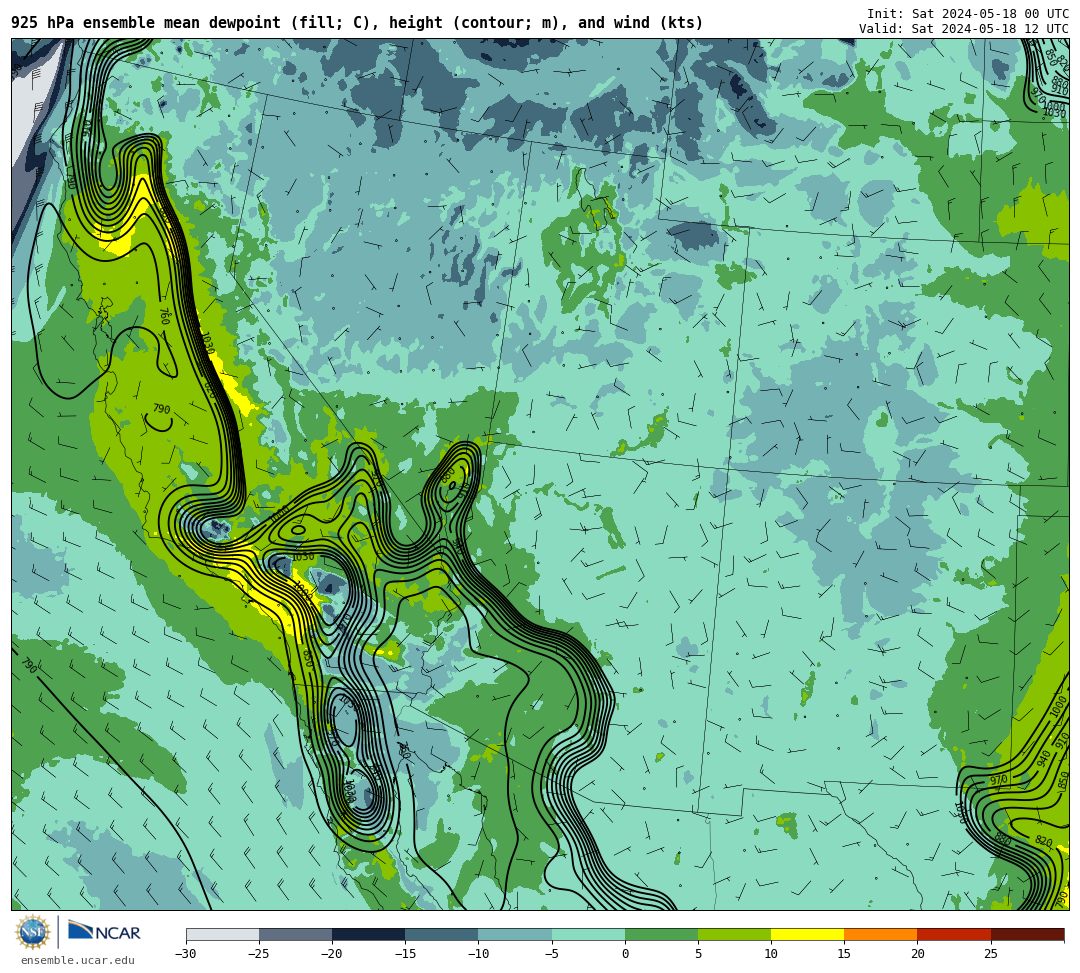Click the '0' colorbar tick label
The height and width of the screenshot is (973, 1080).
coord(625,954)
